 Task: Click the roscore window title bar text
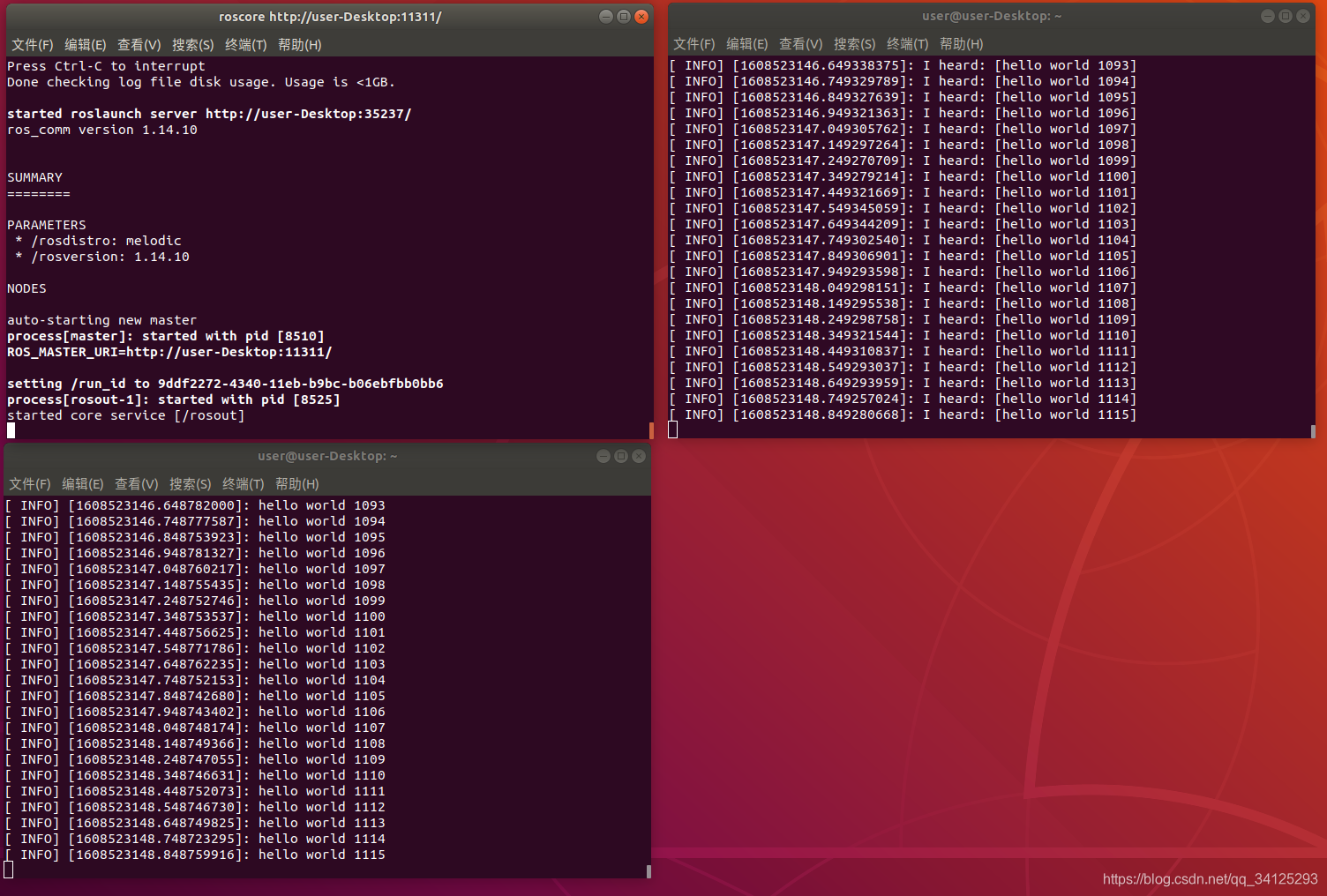tap(330, 17)
